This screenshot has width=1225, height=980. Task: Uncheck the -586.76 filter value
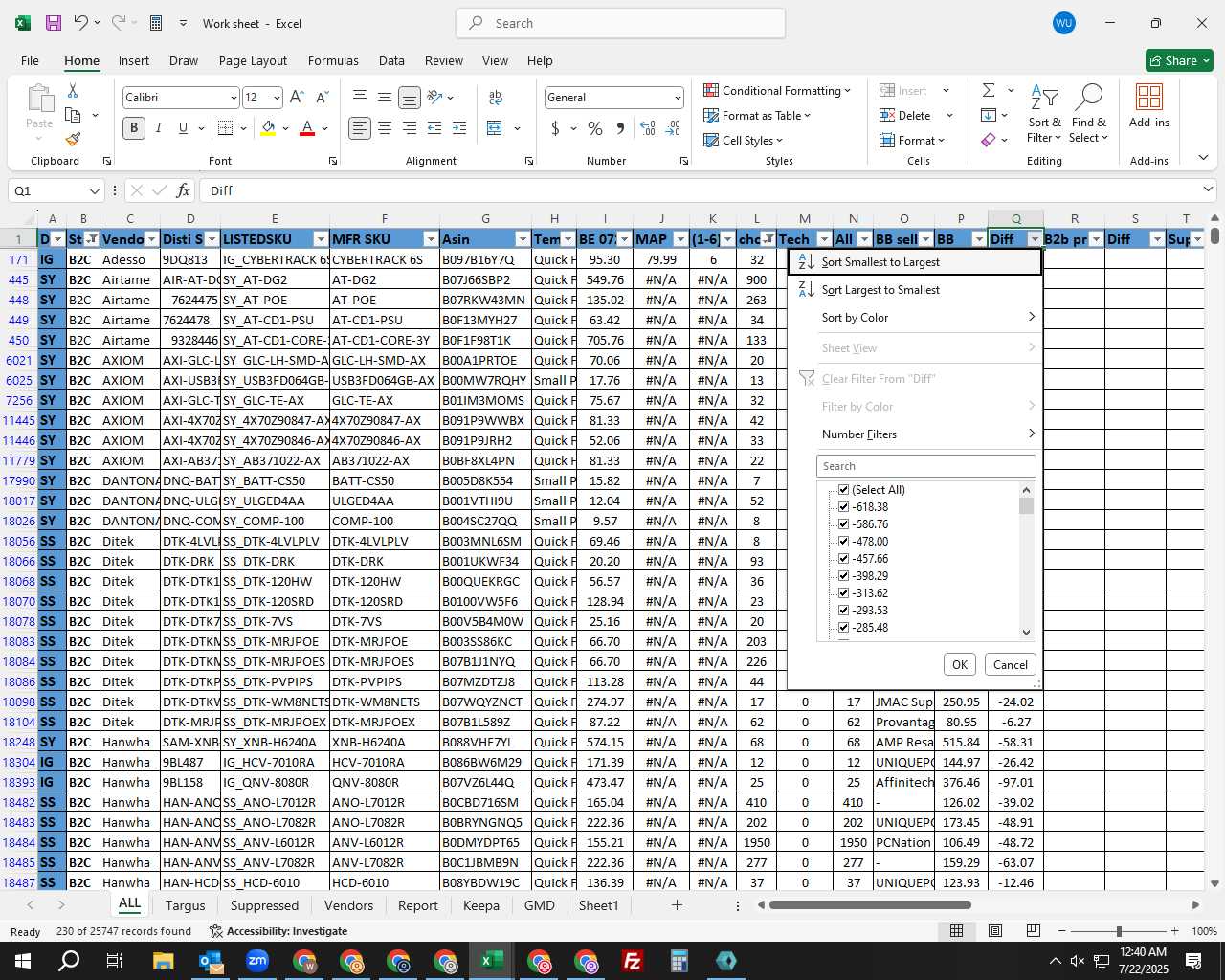click(x=843, y=524)
